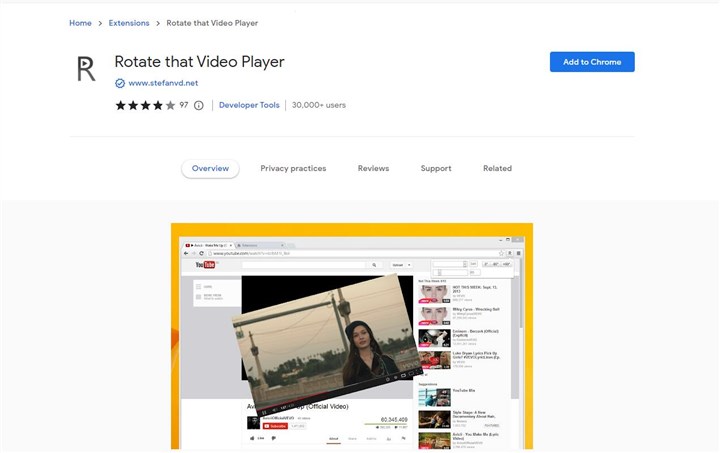Click the 97 ratings count
Screen dimensions: 720x453
click(184, 105)
